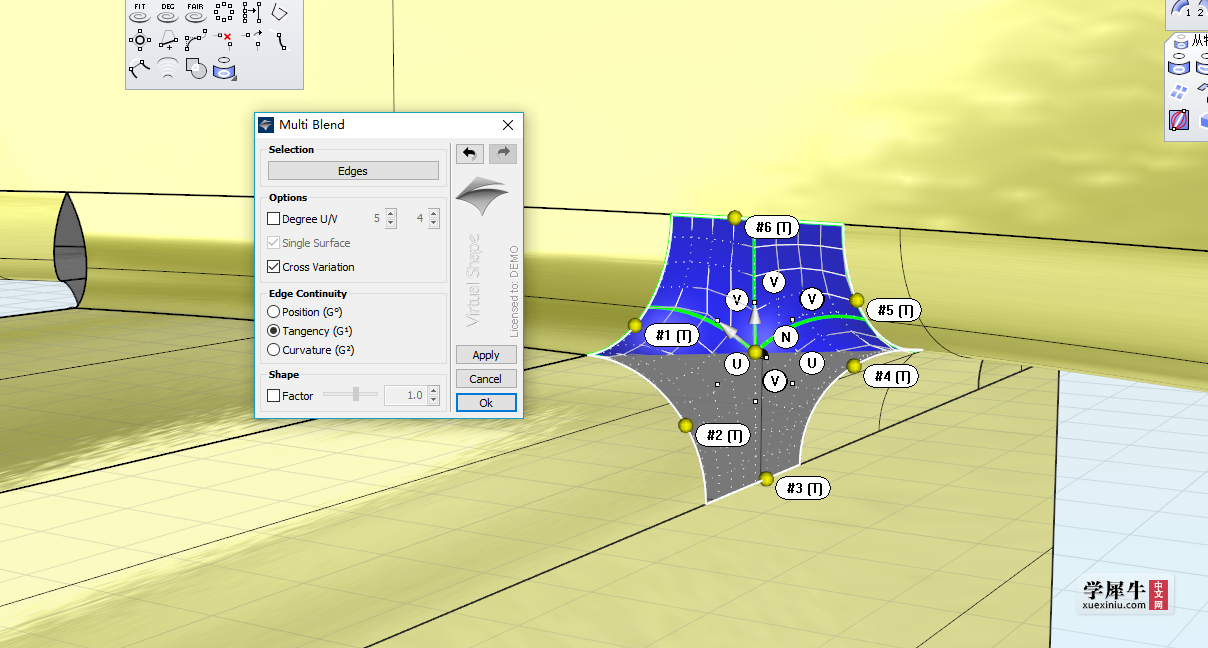Select Tangency (G¹) continuity

(x=274, y=331)
